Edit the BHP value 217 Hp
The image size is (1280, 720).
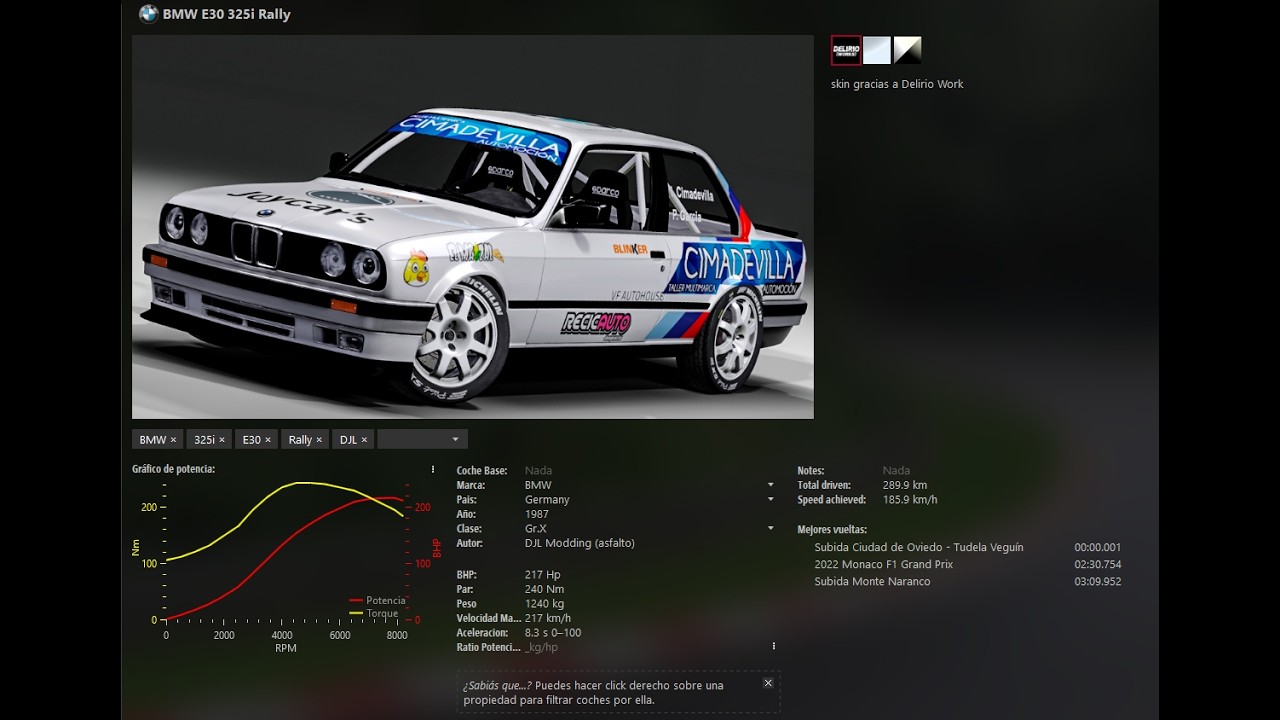click(x=542, y=575)
